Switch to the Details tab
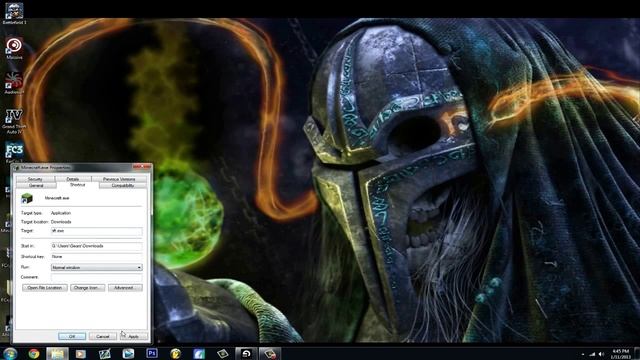 [73, 179]
